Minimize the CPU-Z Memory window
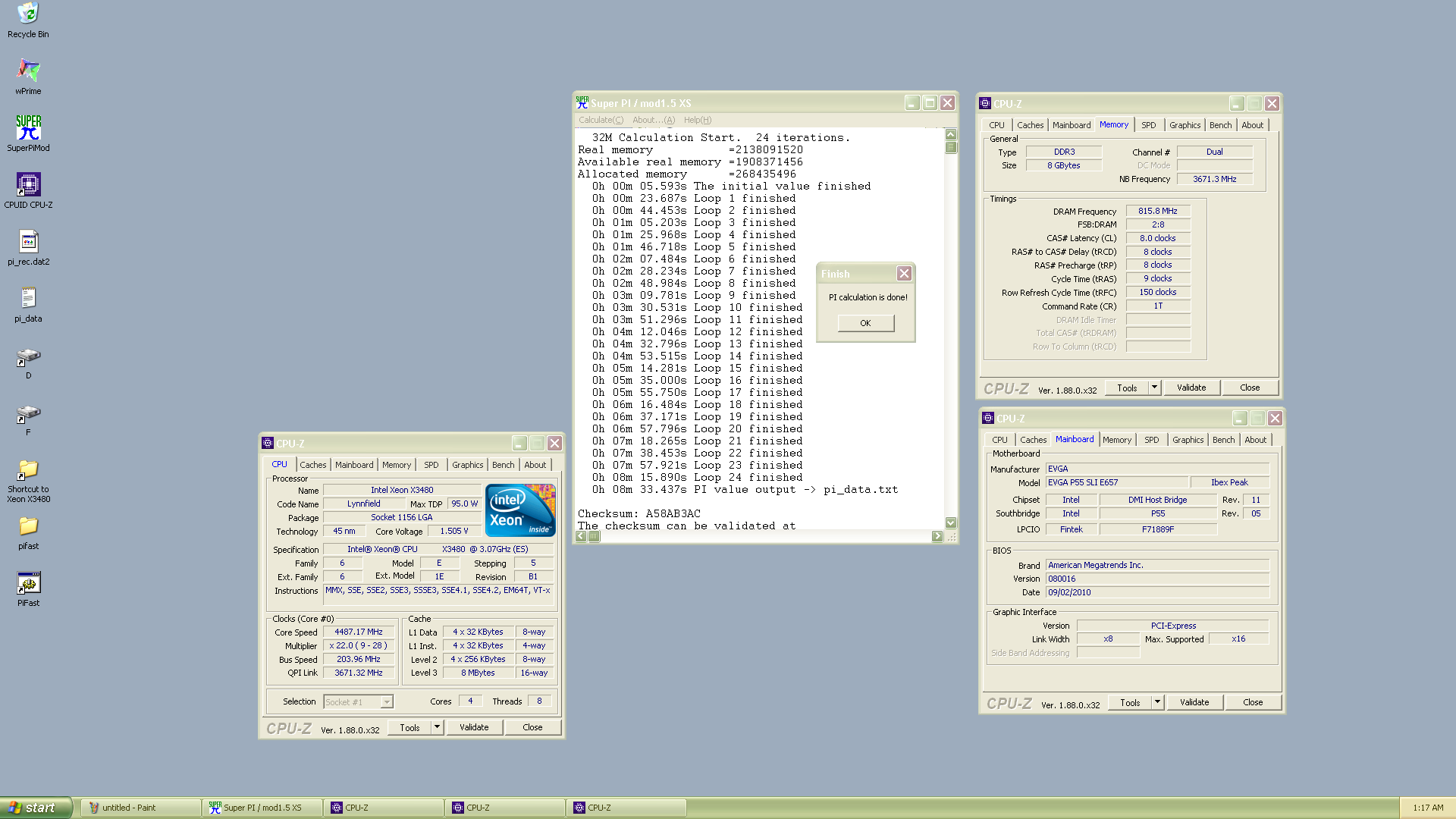The height and width of the screenshot is (819, 1456). click(1237, 103)
